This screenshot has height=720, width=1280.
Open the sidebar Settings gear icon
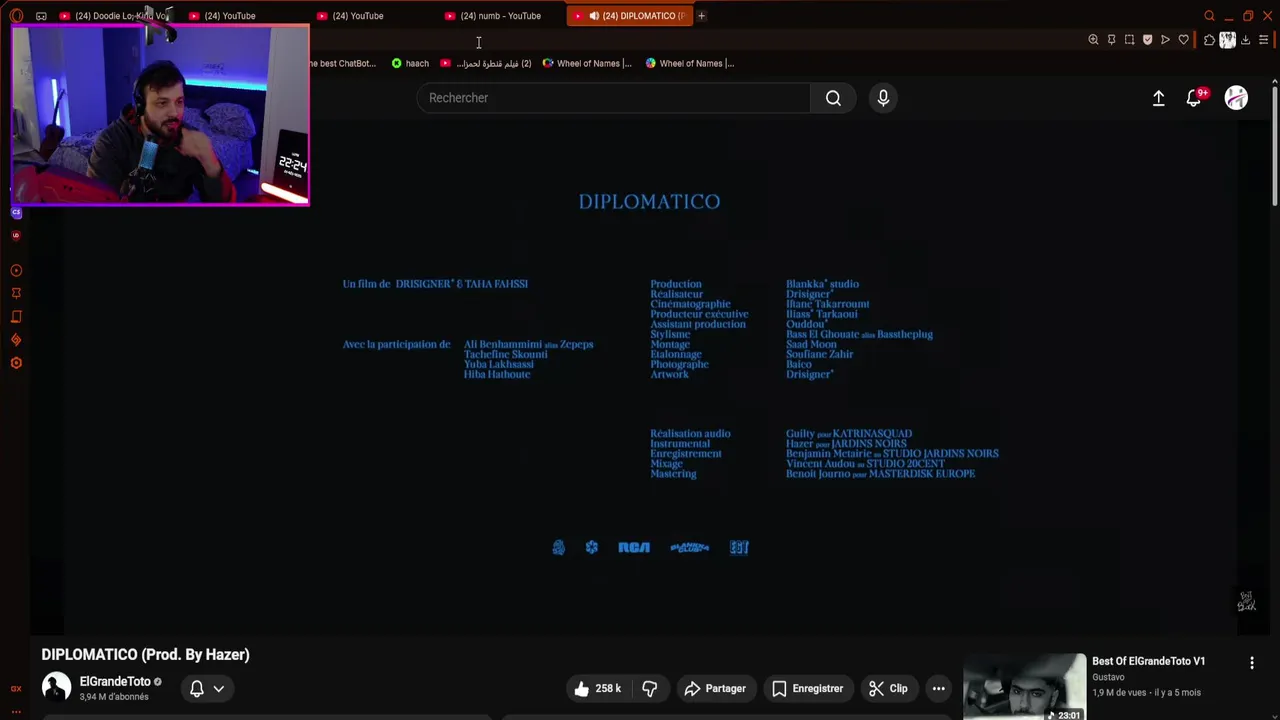tap(16, 362)
